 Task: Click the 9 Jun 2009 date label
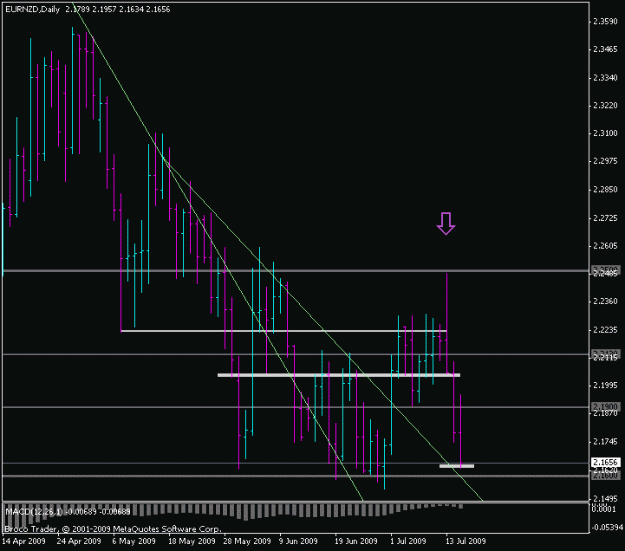298,541
